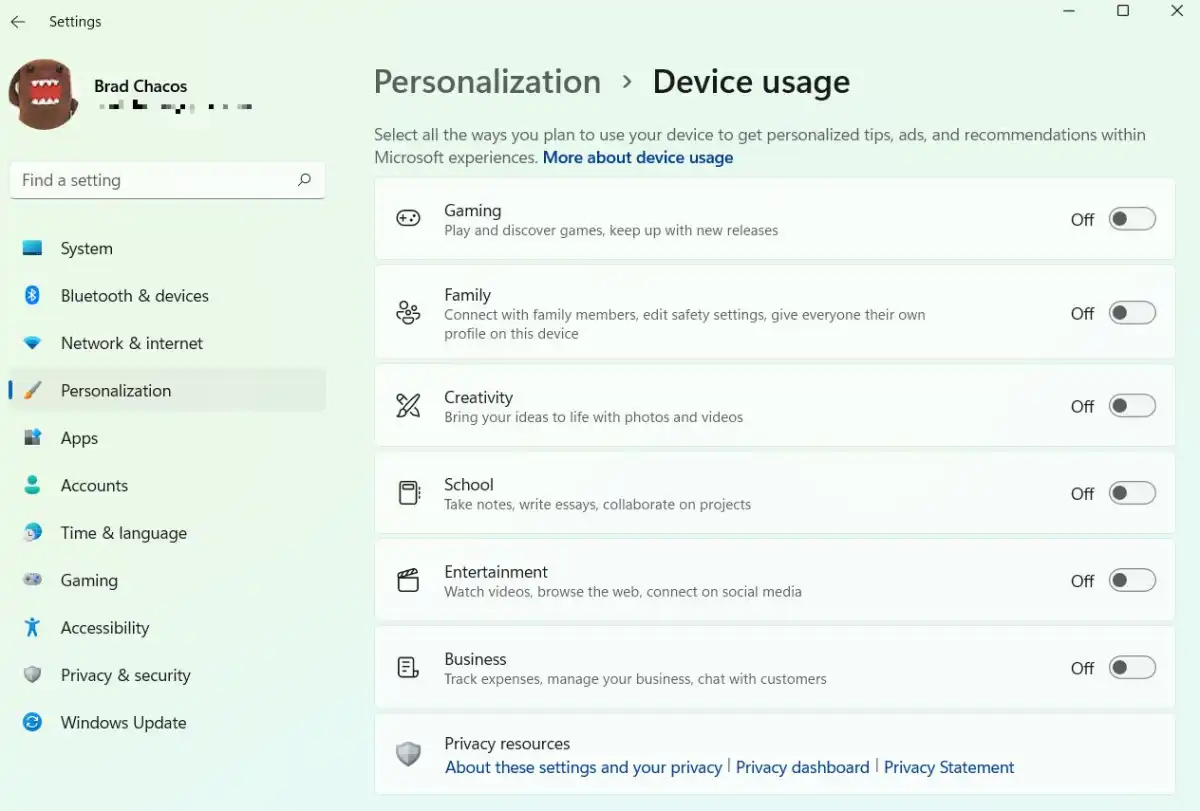Screen dimensions: 1200x811
Task: Toggle Entertainment device usage on
Action: pos(1132,580)
